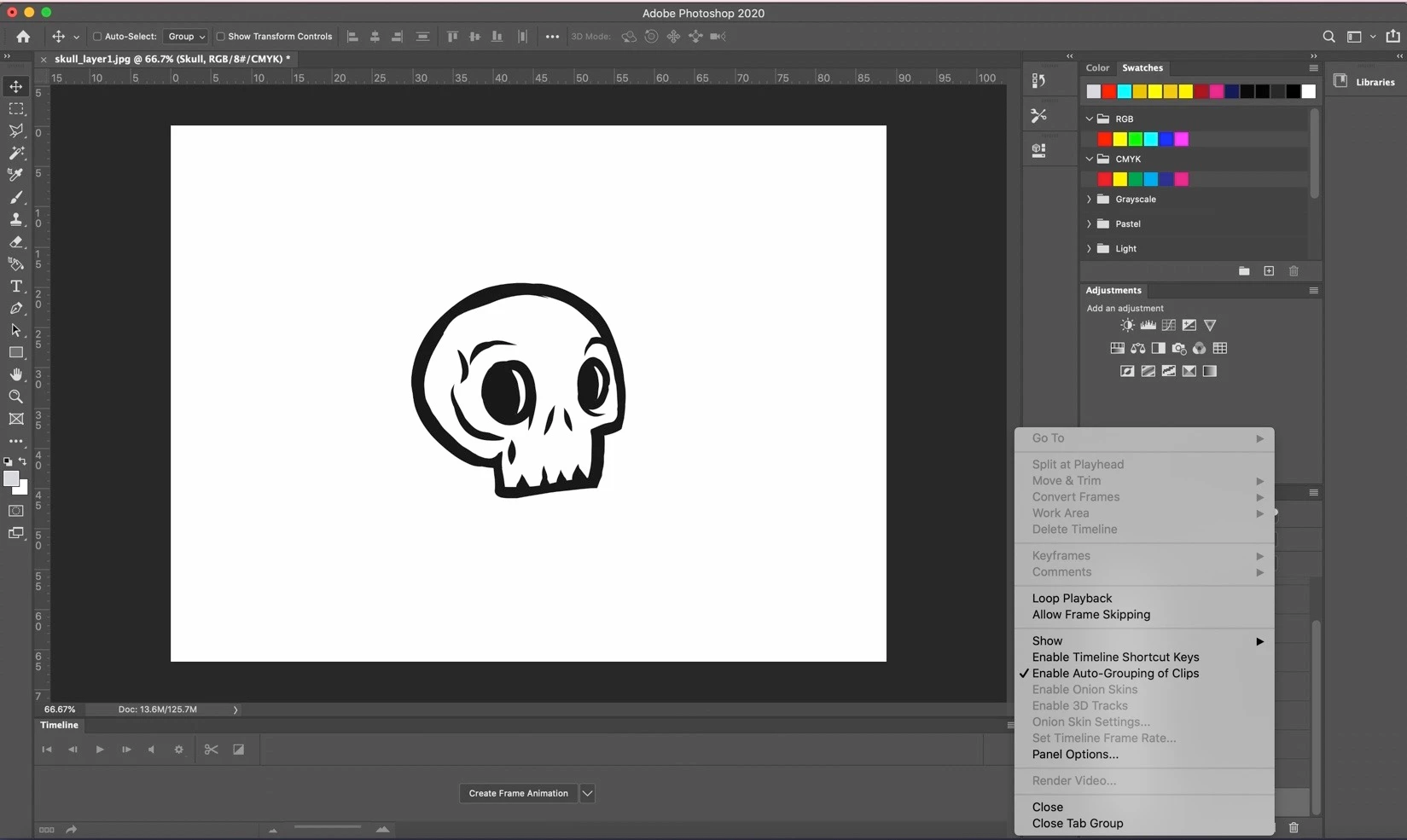Image resolution: width=1407 pixels, height=840 pixels.
Task: Add a Levels adjustment
Action: pos(1148,325)
